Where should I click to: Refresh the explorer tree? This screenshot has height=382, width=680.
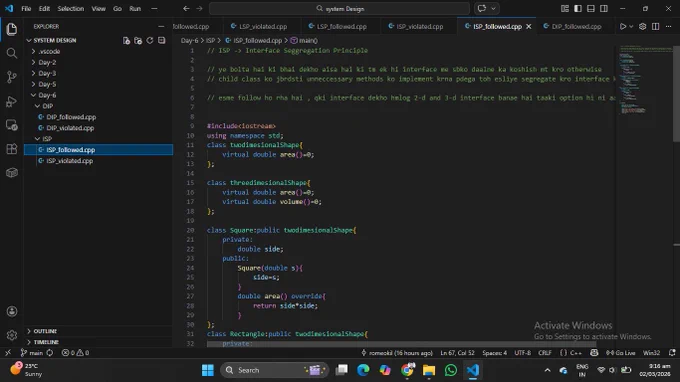[x=150, y=40]
